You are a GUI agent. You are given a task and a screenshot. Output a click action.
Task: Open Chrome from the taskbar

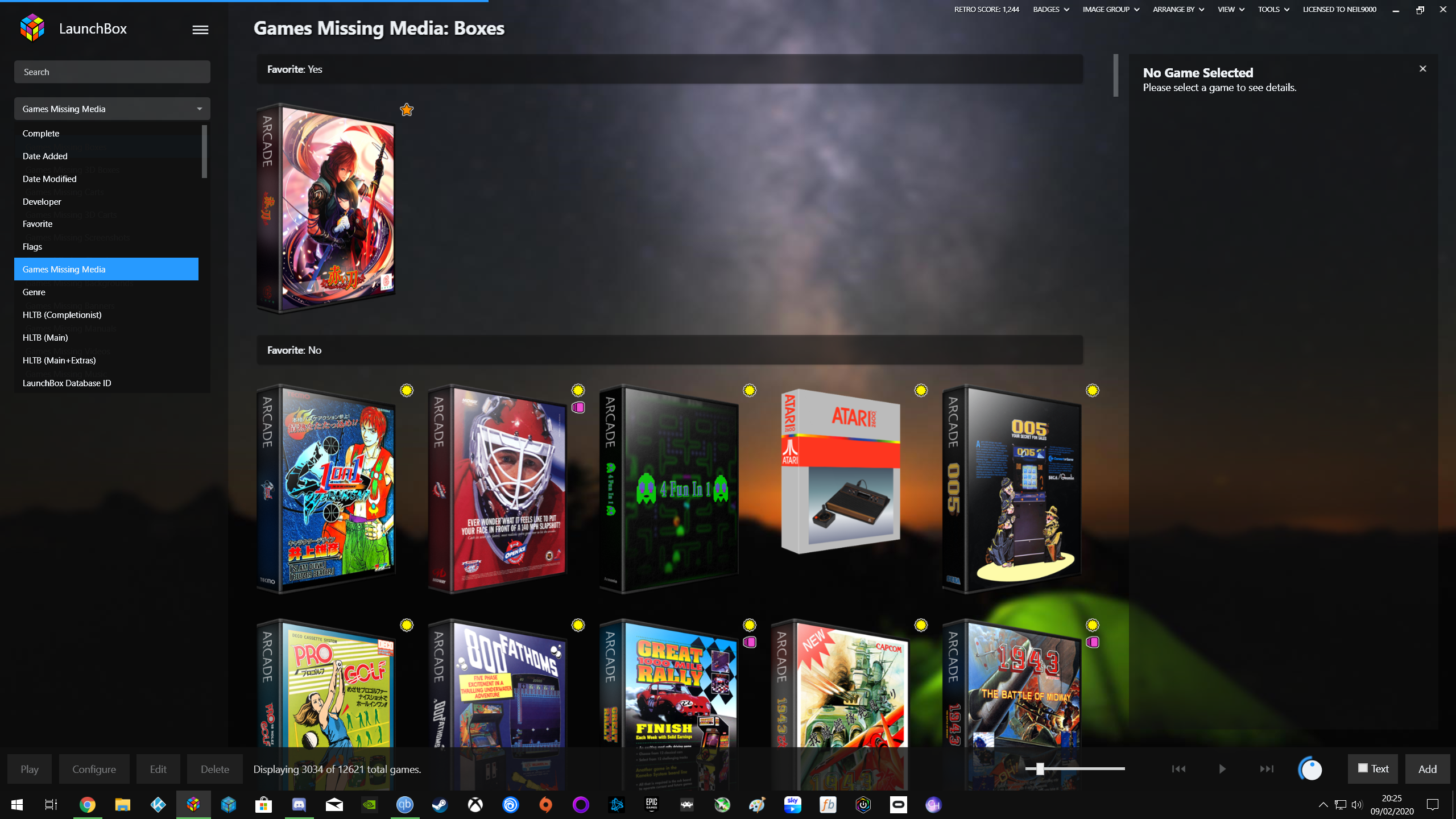tap(87, 805)
